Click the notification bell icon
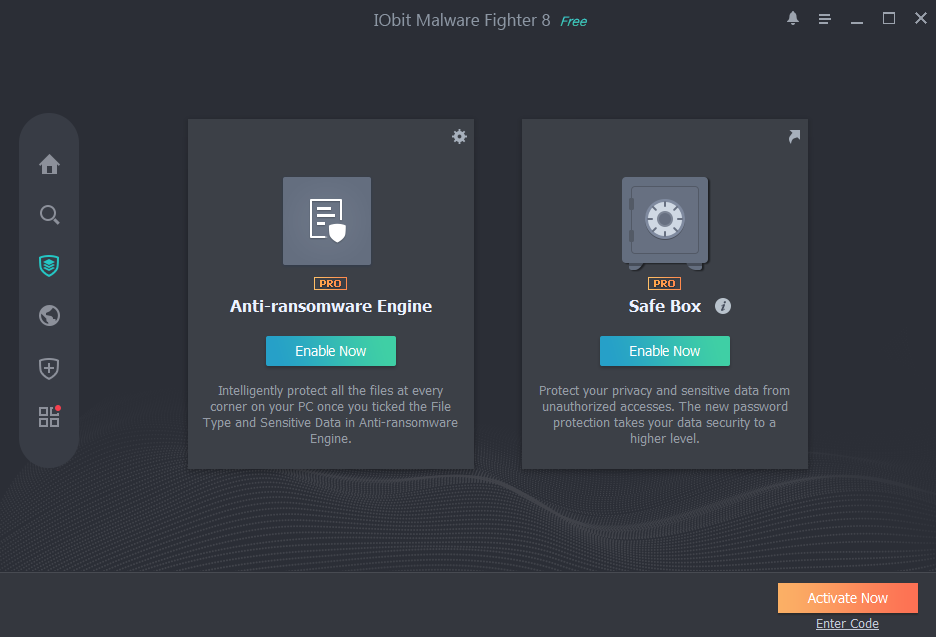 [x=793, y=19]
